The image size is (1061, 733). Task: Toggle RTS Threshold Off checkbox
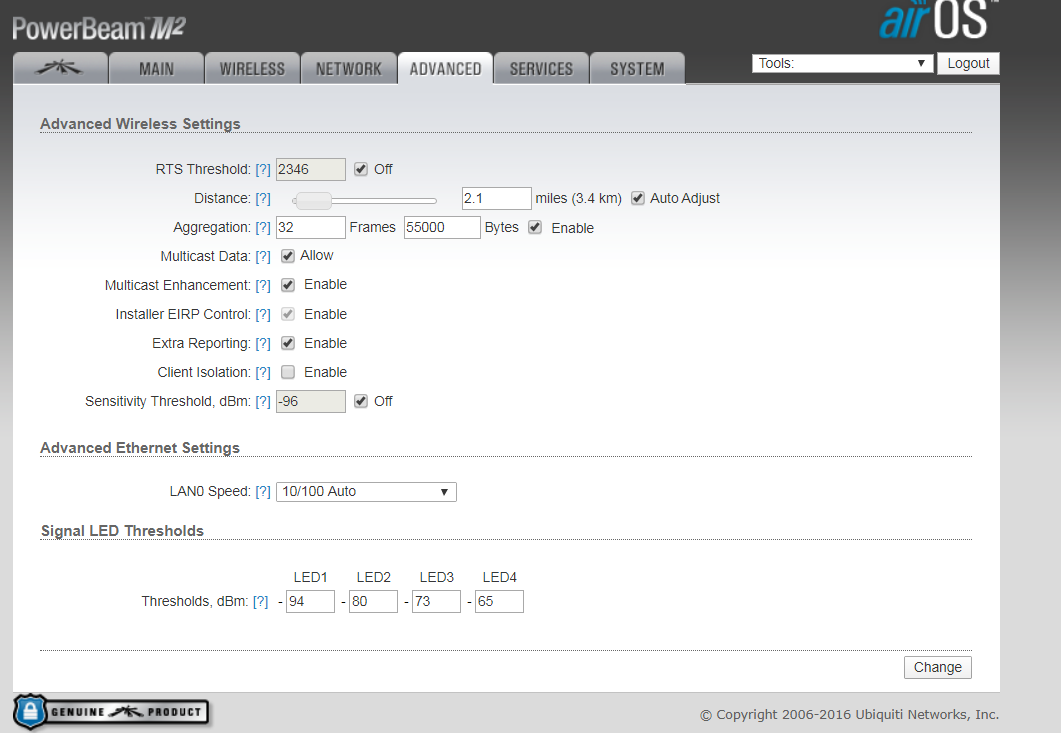(361, 169)
